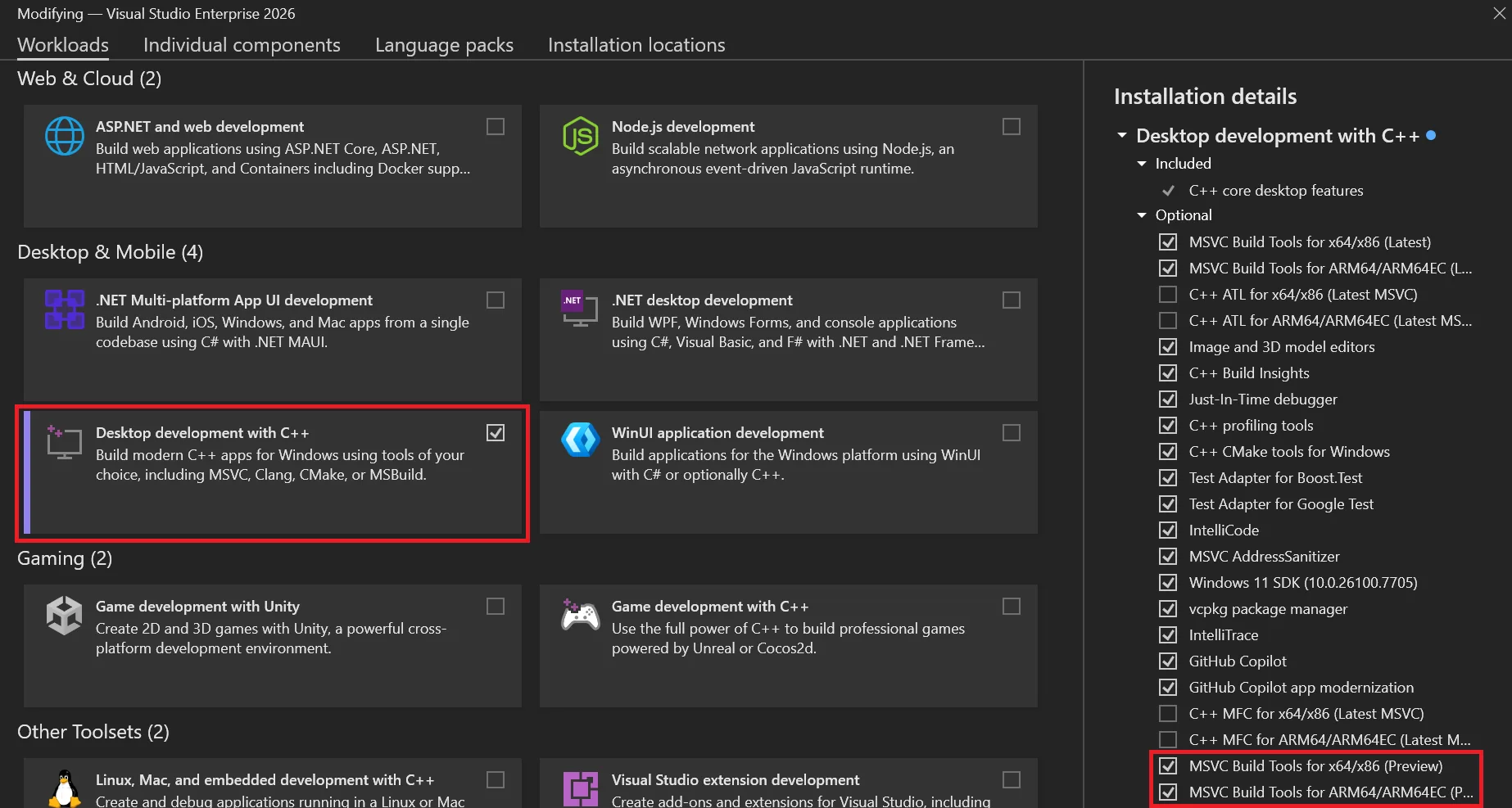Collapse the Optional components section
The image size is (1512, 808).
tap(1141, 214)
